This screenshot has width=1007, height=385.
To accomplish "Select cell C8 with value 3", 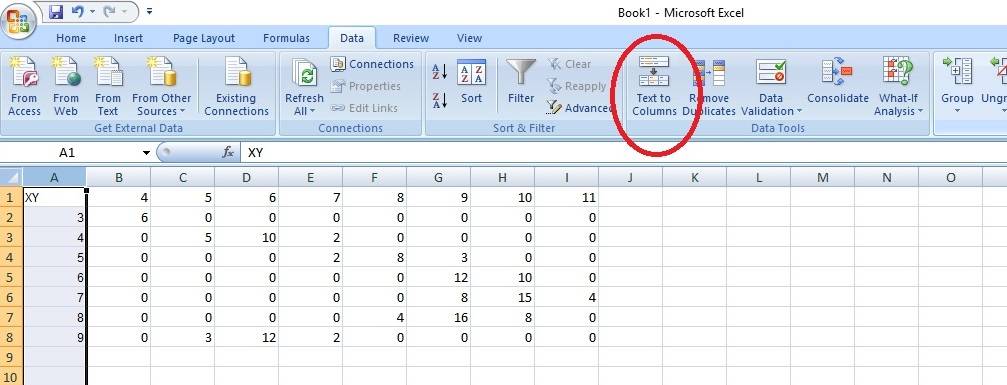I will point(182,337).
